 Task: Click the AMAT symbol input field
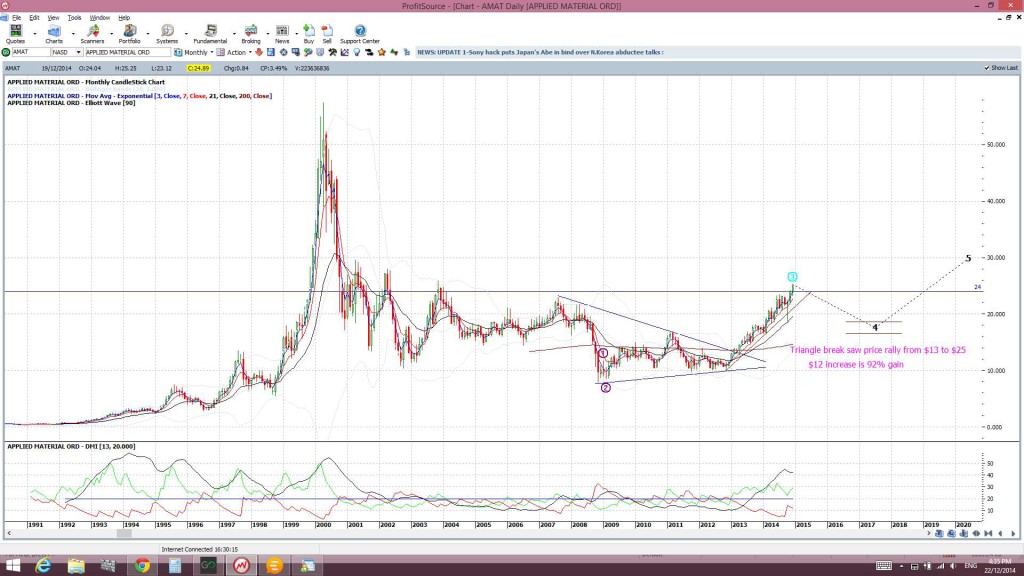31,52
